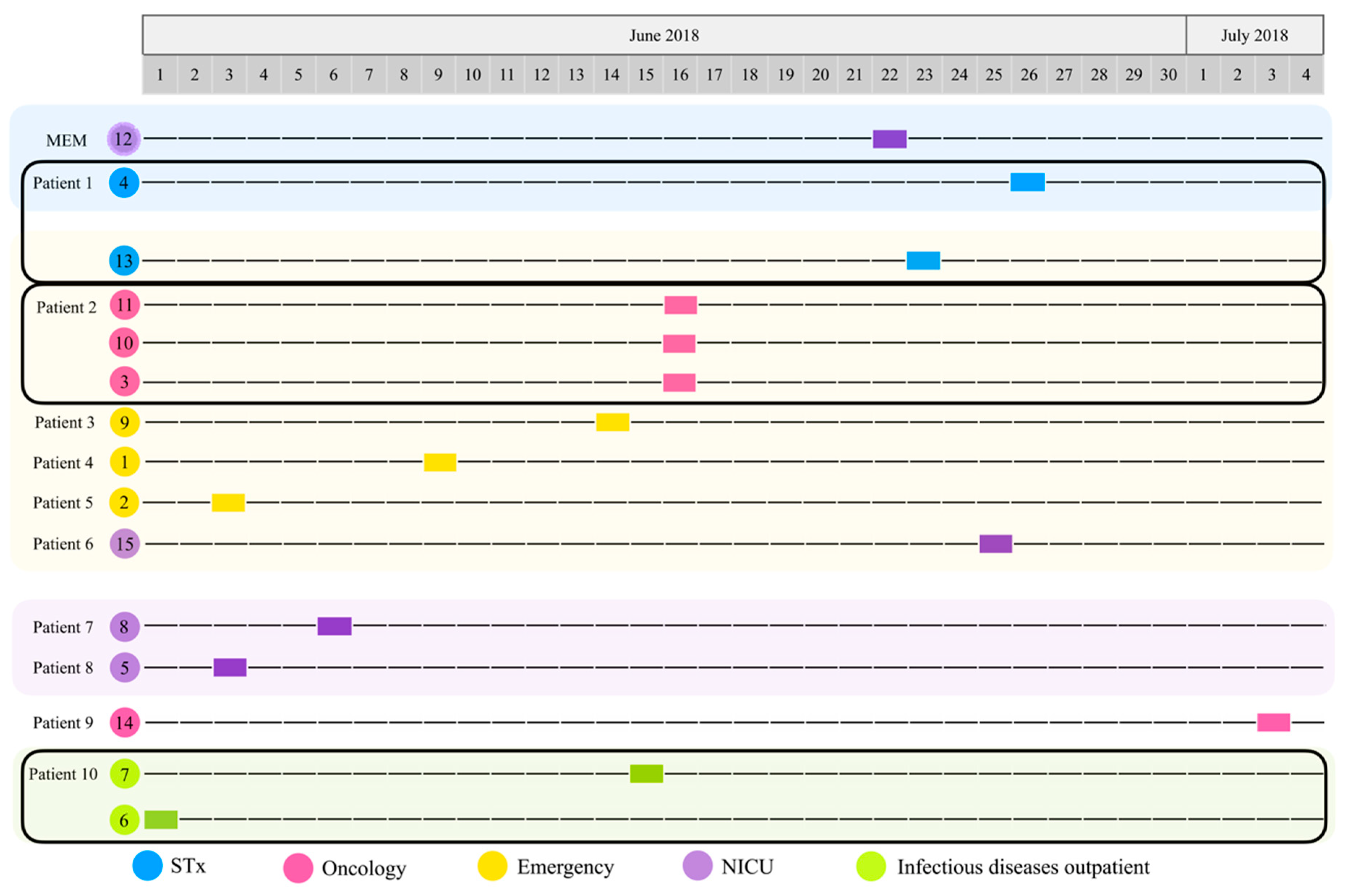The height and width of the screenshot is (896, 1348).
Task: Select the June 2018 header
Action: coord(664,35)
